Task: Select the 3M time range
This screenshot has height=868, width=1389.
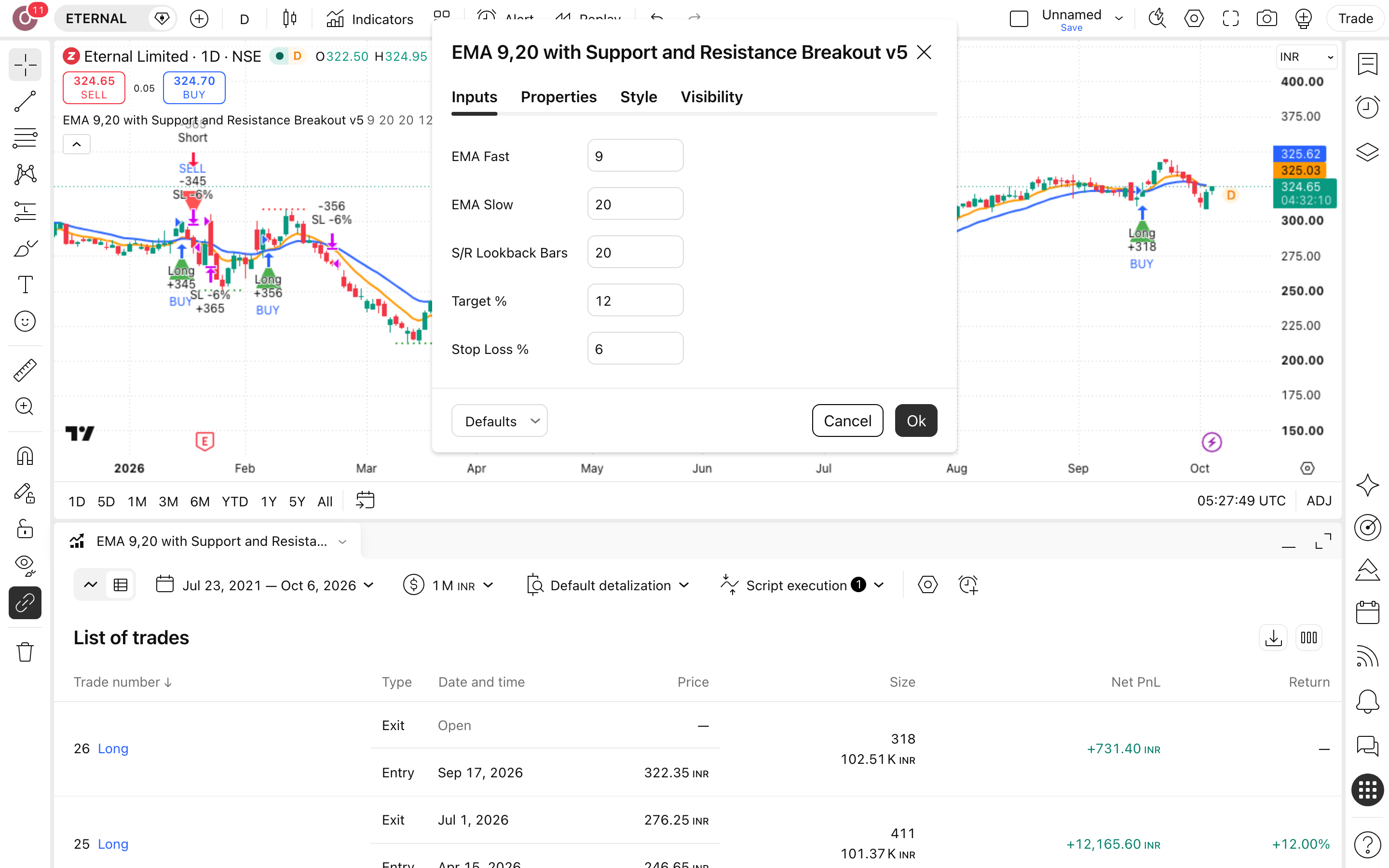Action: click(168, 501)
